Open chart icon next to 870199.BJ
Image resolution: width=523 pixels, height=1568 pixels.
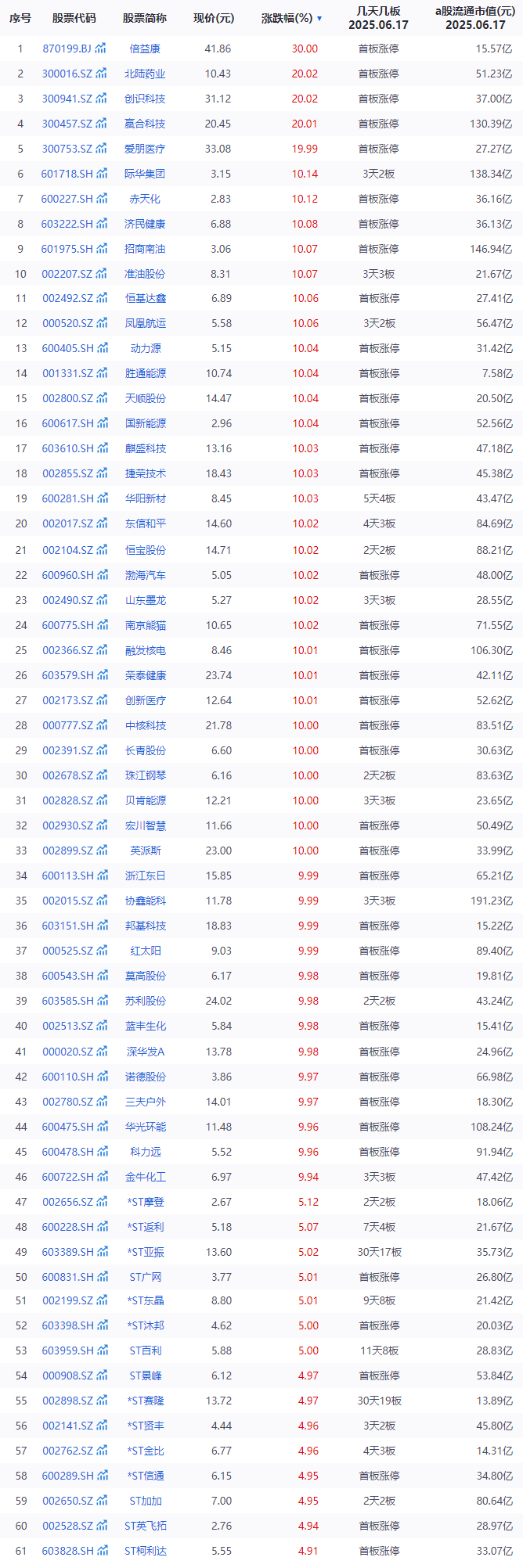[101, 49]
